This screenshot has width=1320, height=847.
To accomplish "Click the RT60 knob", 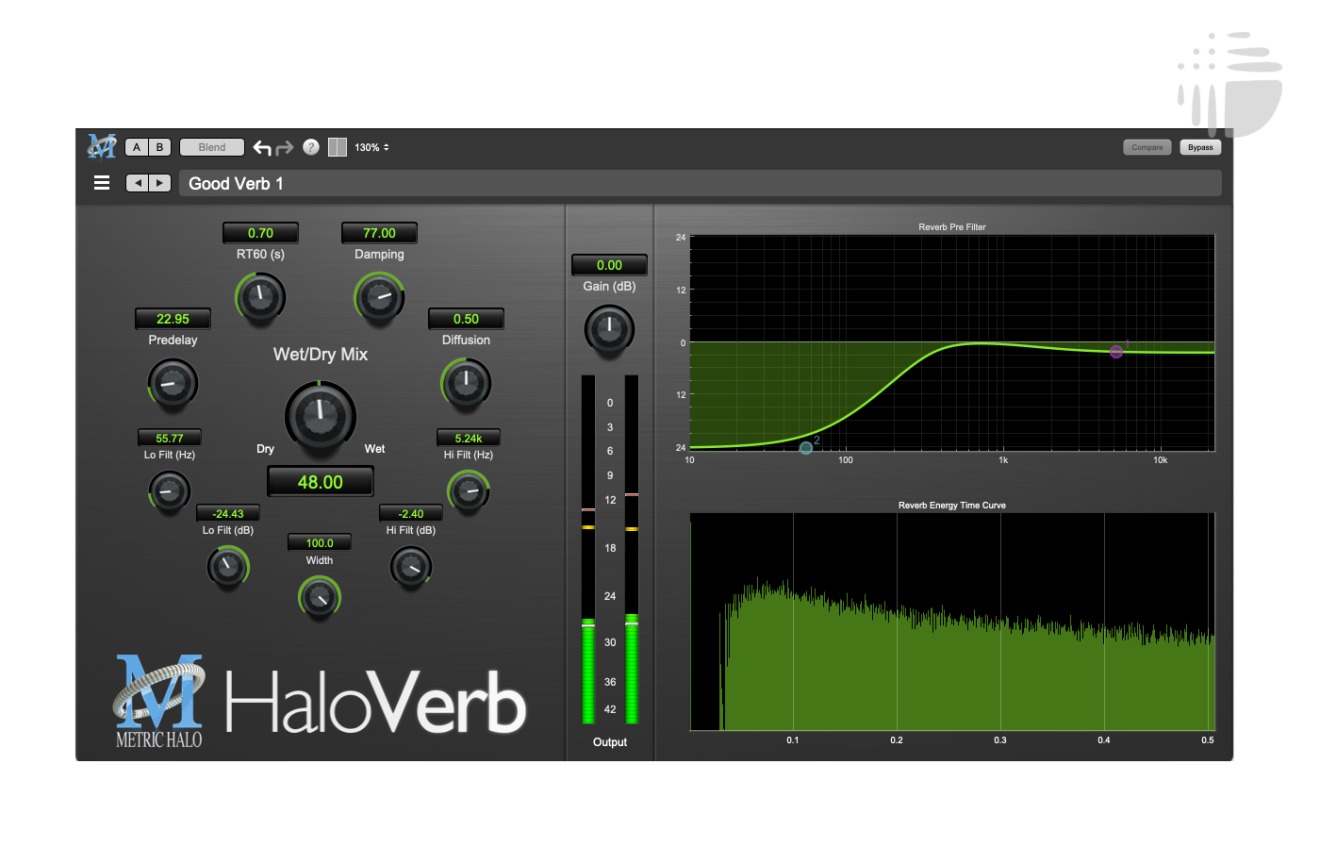I will coord(260,296).
